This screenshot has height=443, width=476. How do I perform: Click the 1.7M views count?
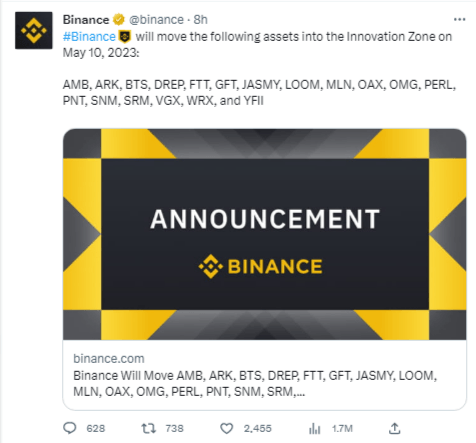[342, 428]
